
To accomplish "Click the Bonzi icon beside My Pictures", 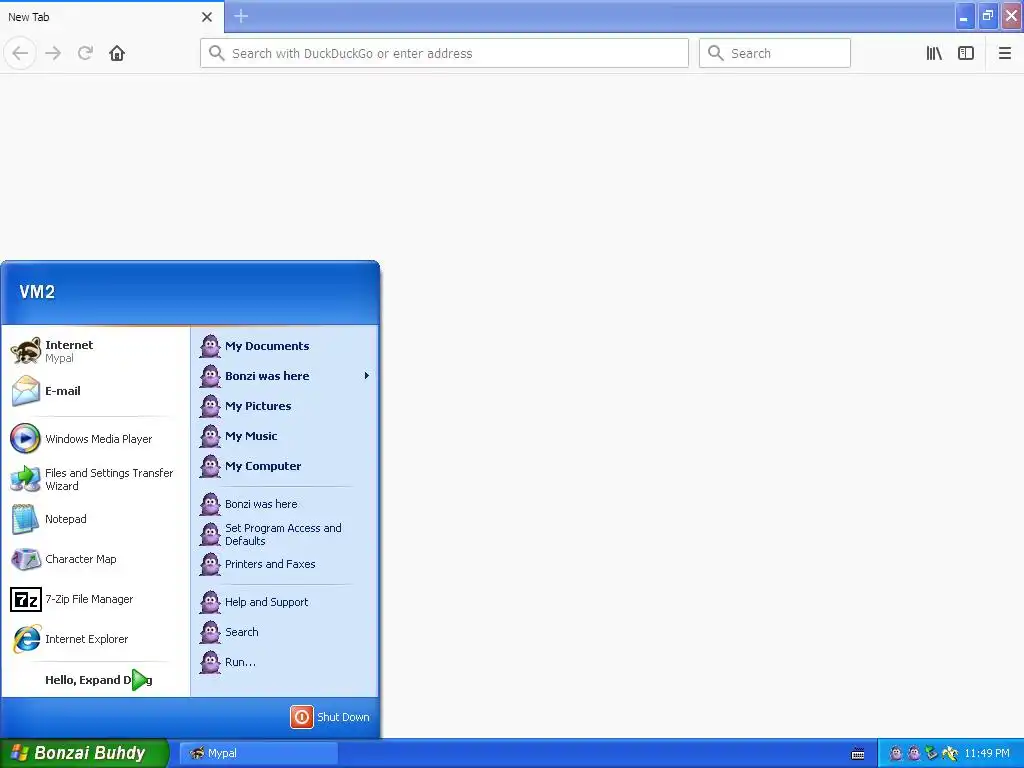I will coord(210,406).
